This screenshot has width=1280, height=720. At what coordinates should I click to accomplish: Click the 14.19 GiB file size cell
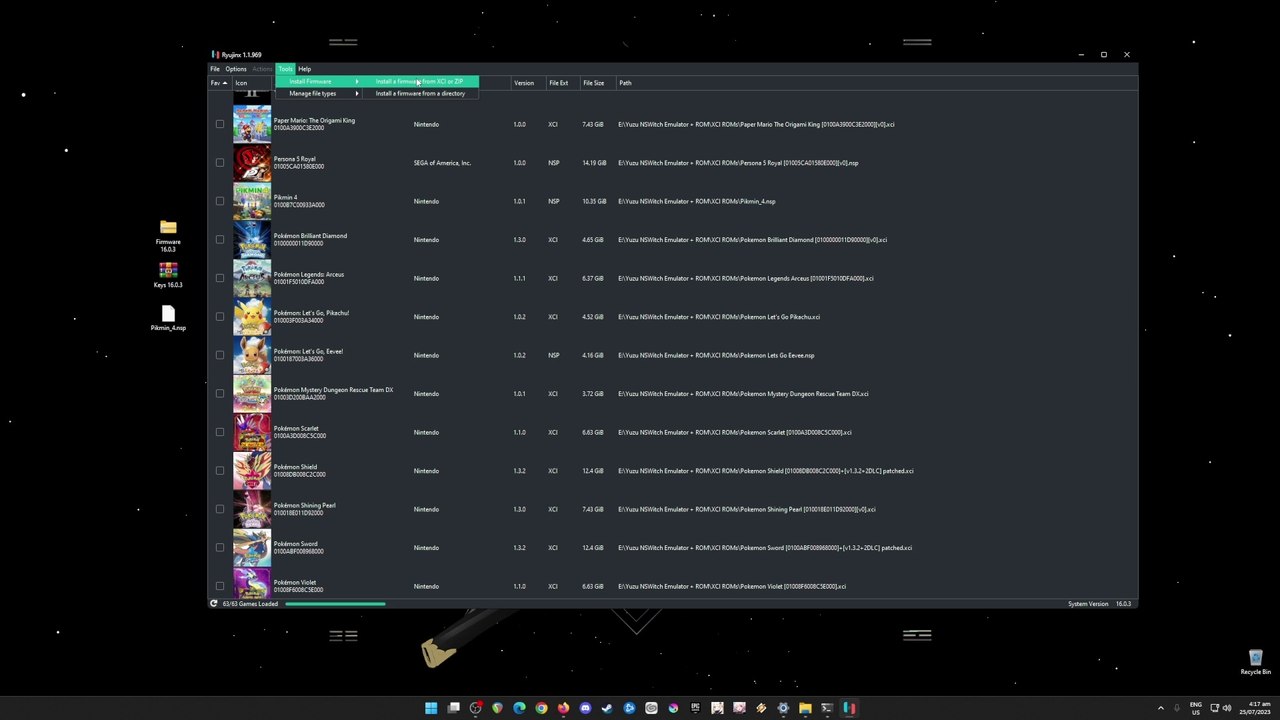pyautogui.click(x=594, y=163)
